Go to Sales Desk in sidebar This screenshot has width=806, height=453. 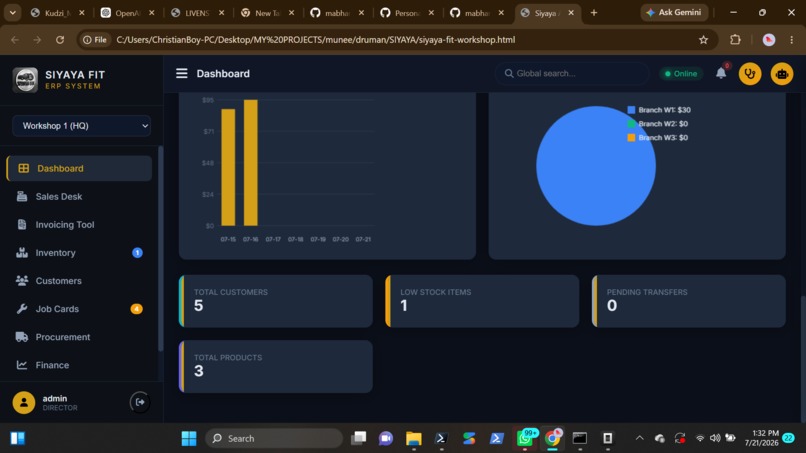[x=79, y=196]
